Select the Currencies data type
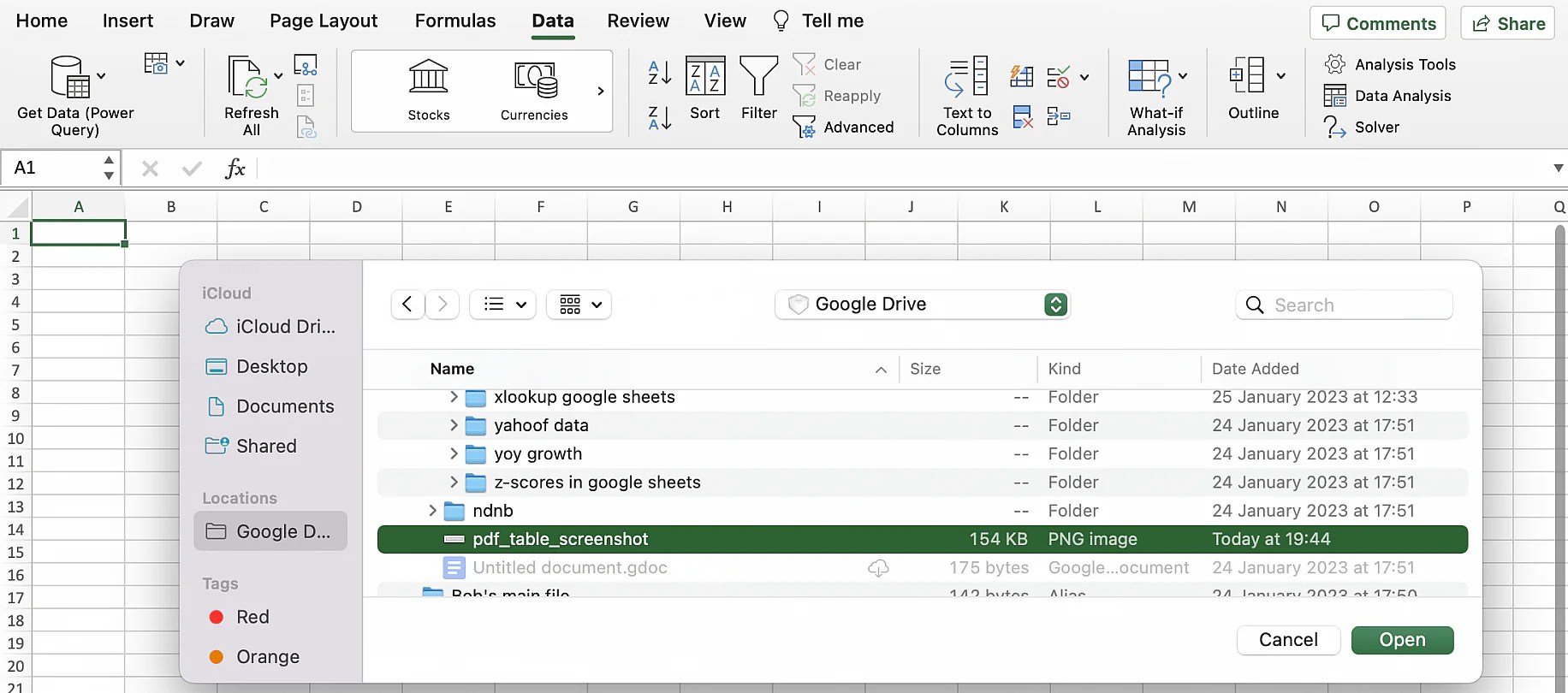 [x=535, y=91]
